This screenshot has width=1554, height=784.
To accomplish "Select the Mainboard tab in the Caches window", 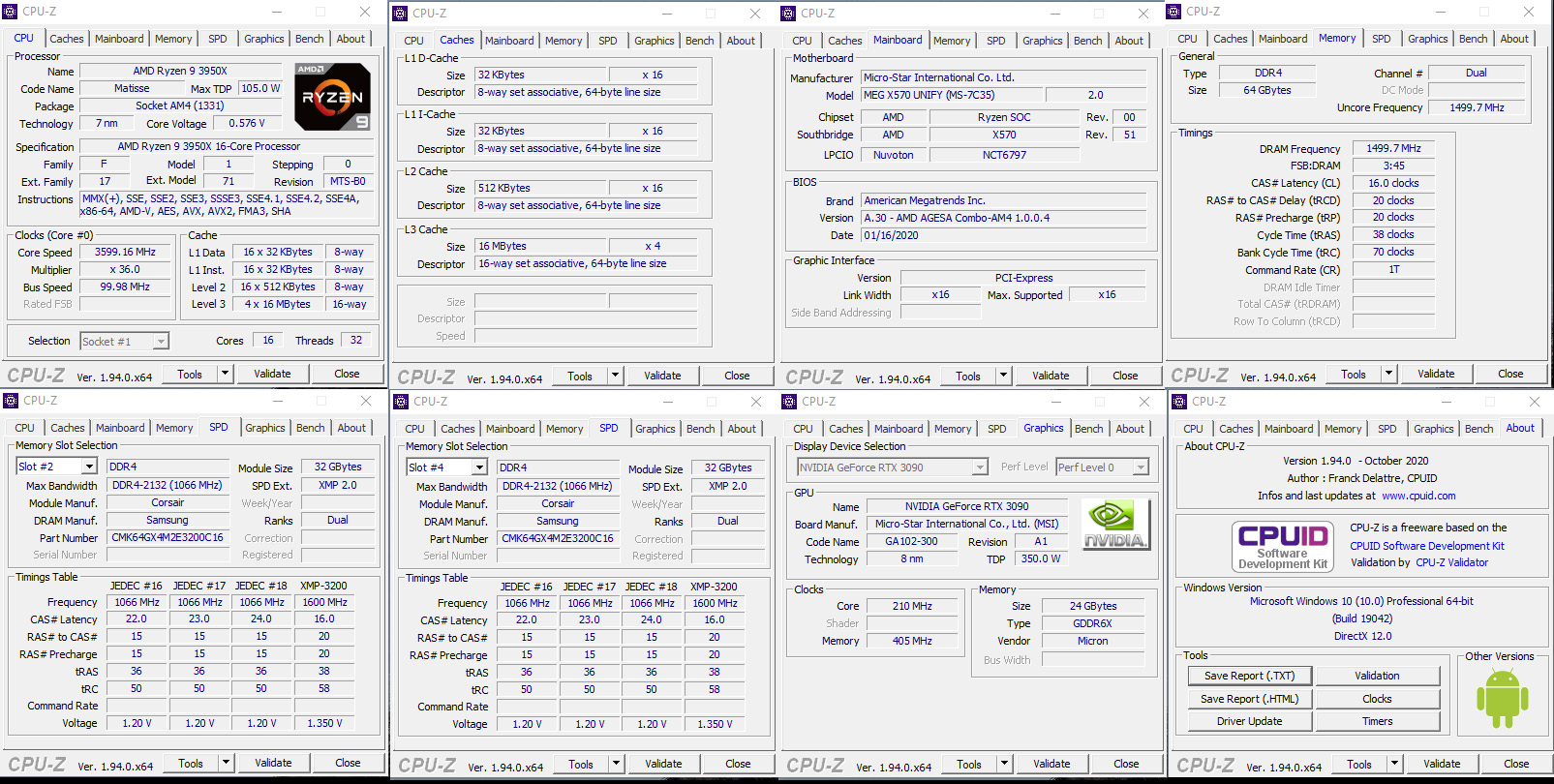I will click(x=509, y=41).
